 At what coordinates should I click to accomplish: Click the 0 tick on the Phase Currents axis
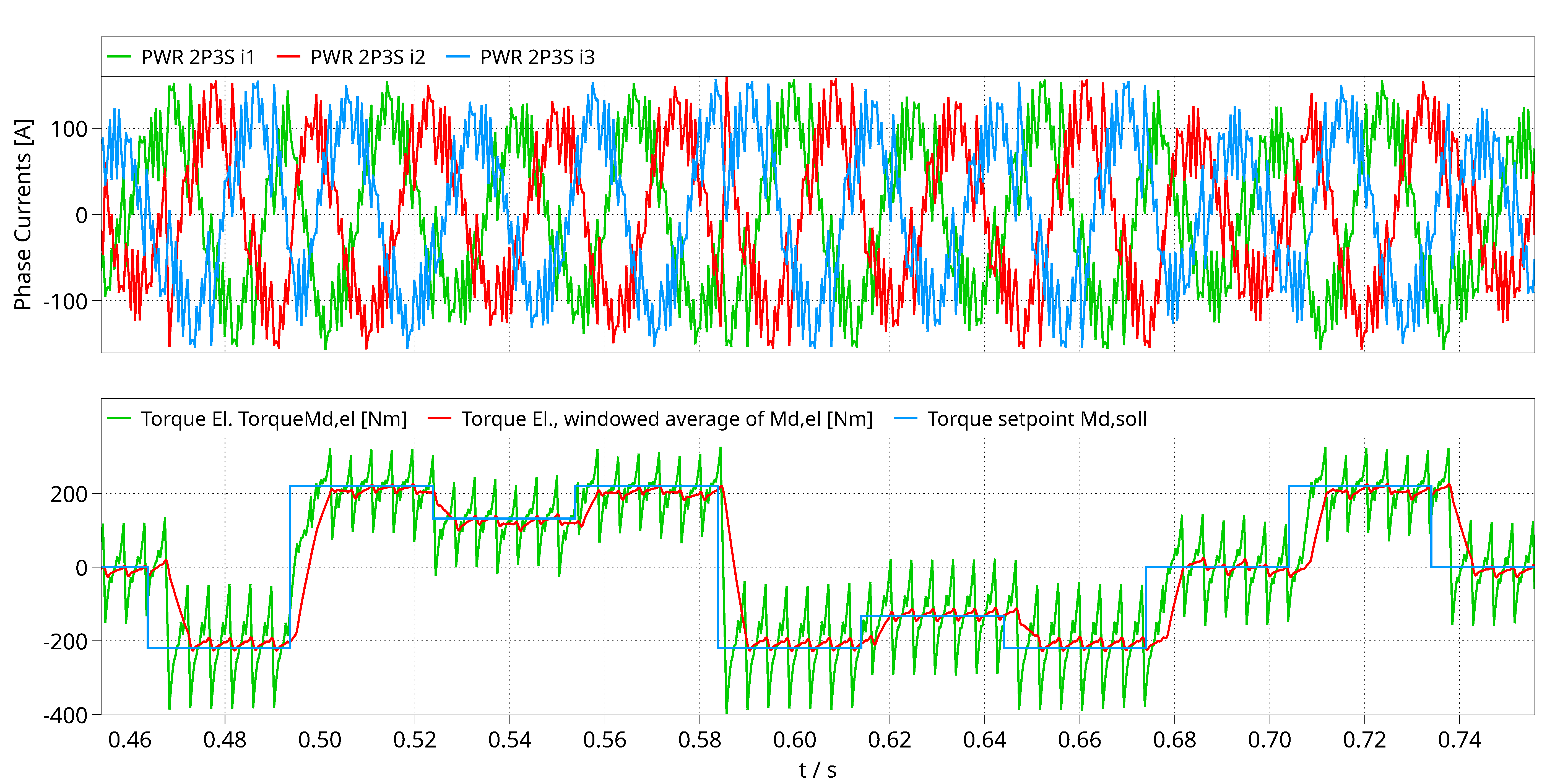[x=82, y=215]
